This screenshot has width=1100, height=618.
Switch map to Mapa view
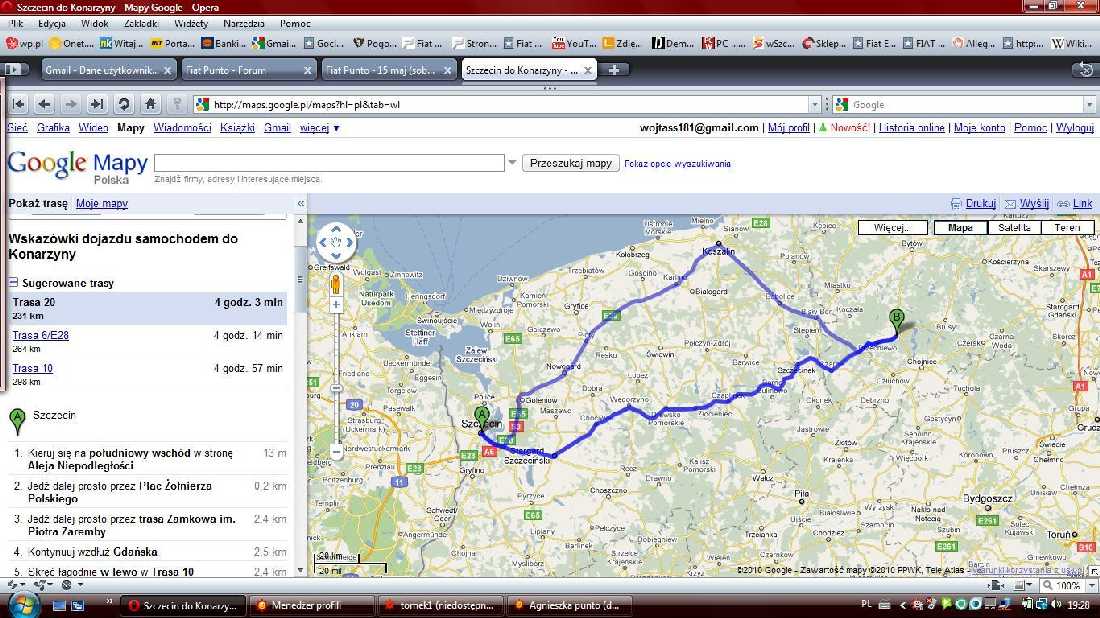click(x=960, y=227)
